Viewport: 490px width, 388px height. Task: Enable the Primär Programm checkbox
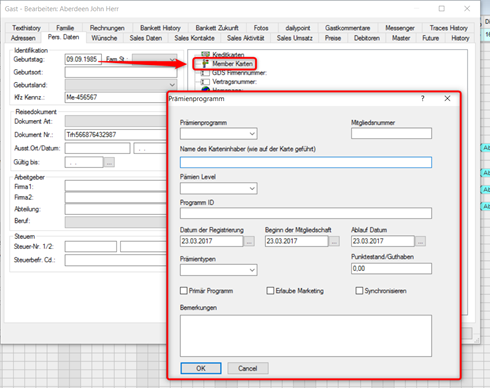pyautogui.click(x=184, y=291)
